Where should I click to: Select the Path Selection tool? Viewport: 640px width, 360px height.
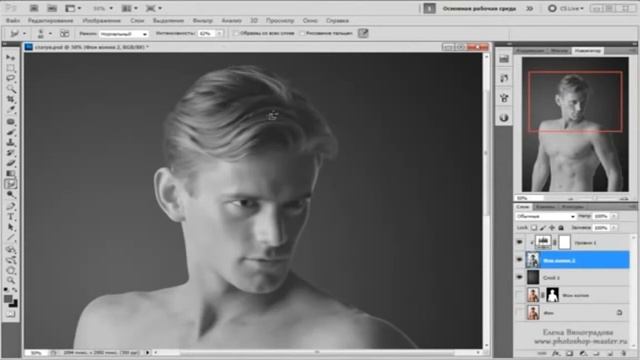[x=11, y=227]
